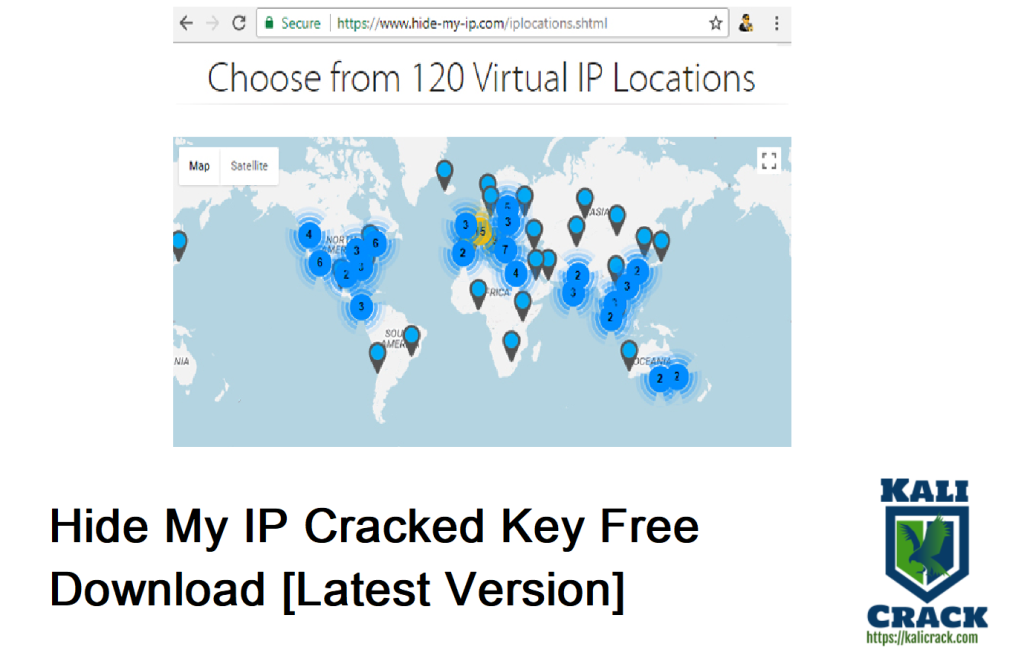
Task: Select the '4' cluster in western North America
Action: (x=309, y=234)
